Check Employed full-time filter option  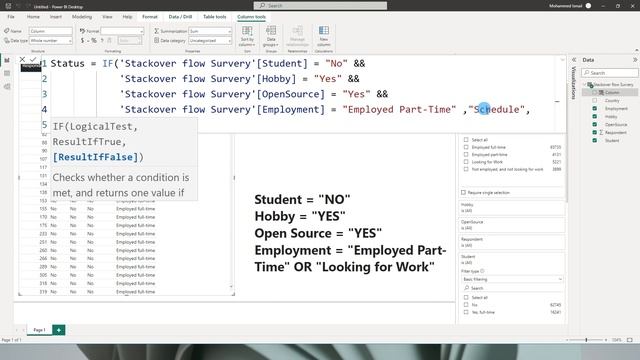466,147
